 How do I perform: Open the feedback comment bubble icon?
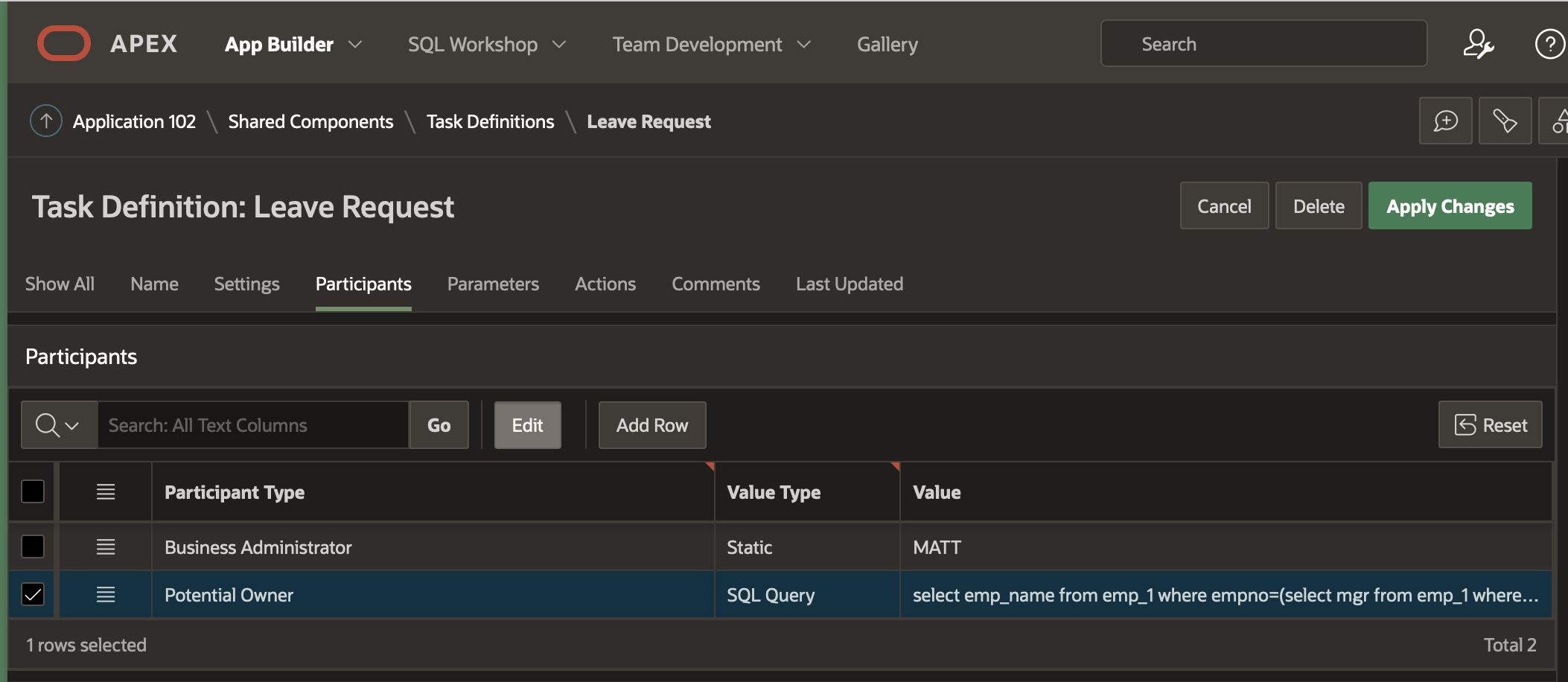click(1445, 121)
